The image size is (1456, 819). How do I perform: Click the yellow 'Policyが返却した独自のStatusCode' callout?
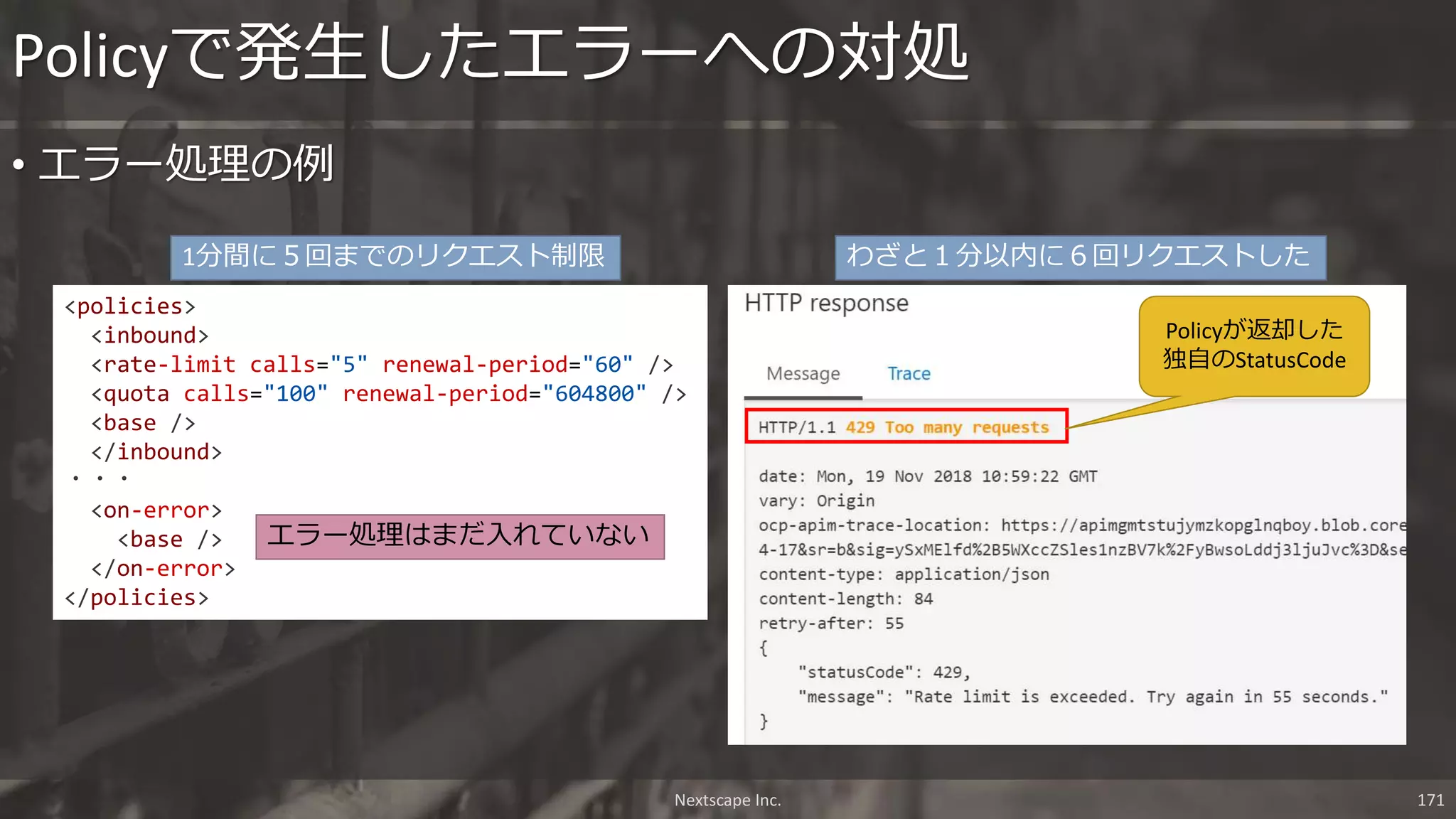coord(1254,346)
